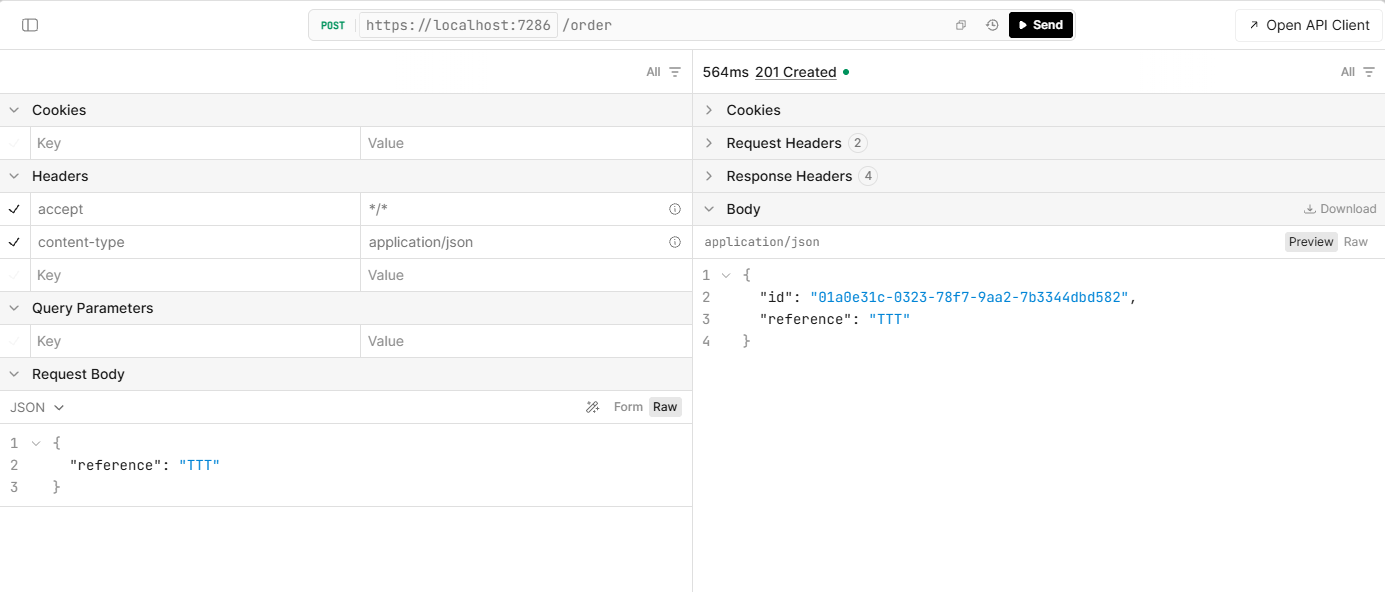
Task: Open request history clock icon
Action: click(992, 25)
